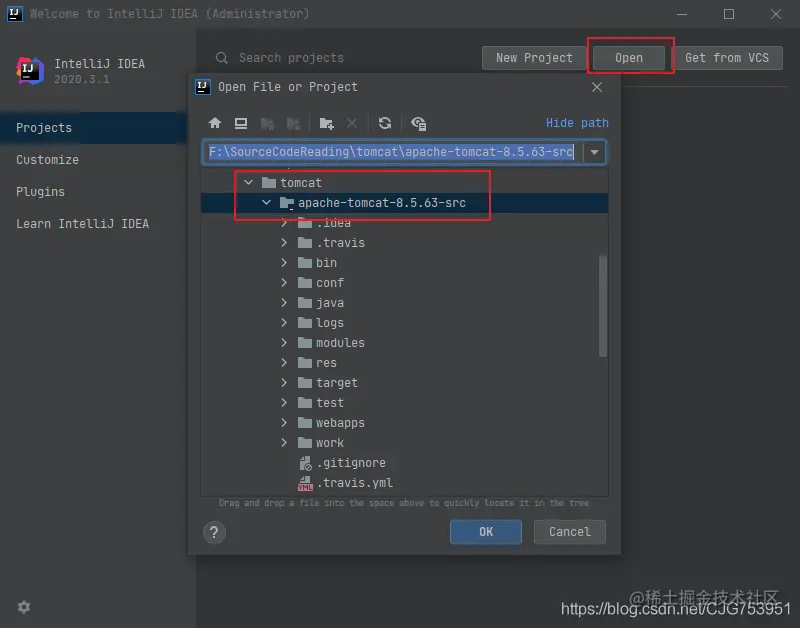Open the help question mark button

pyautogui.click(x=214, y=533)
